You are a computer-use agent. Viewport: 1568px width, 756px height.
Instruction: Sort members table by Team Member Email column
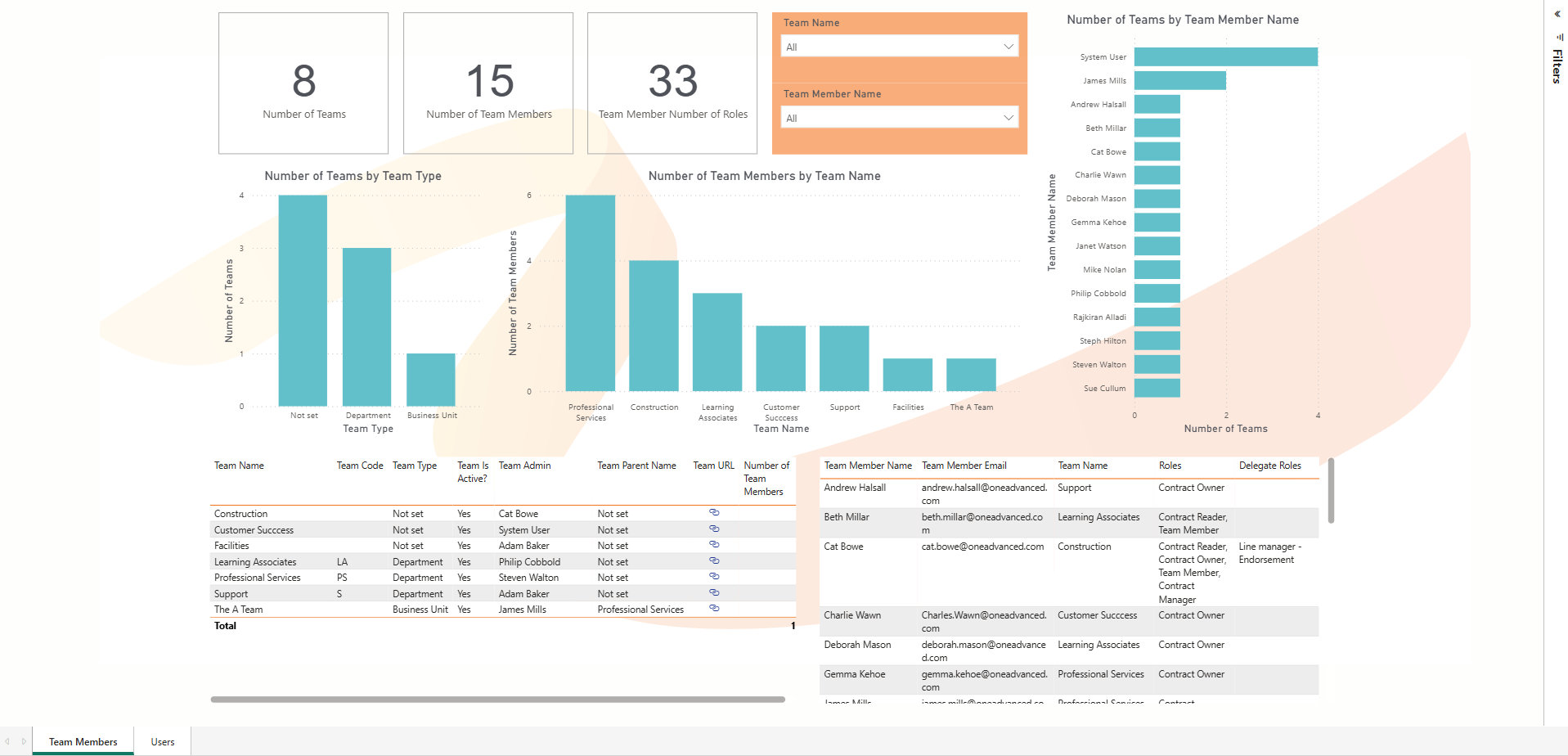click(964, 466)
